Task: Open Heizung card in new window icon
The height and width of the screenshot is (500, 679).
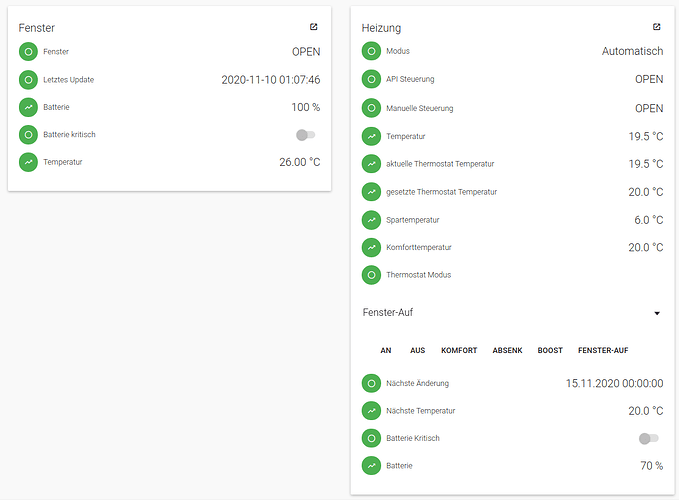Action: pos(656,27)
